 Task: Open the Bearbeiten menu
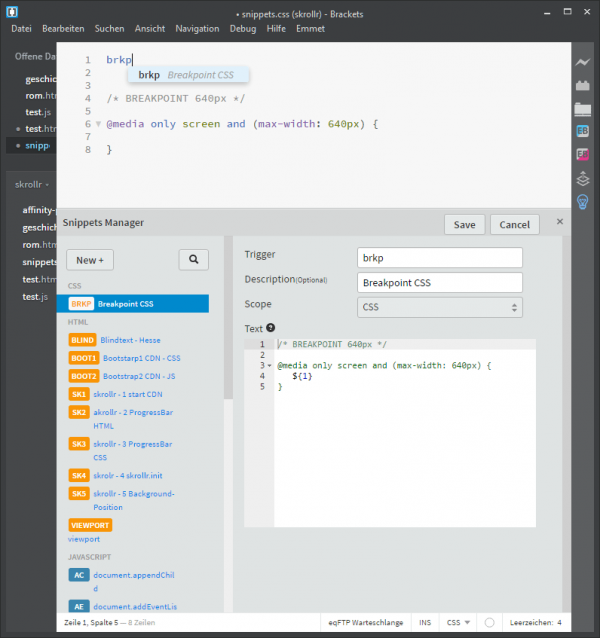click(x=63, y=29)
